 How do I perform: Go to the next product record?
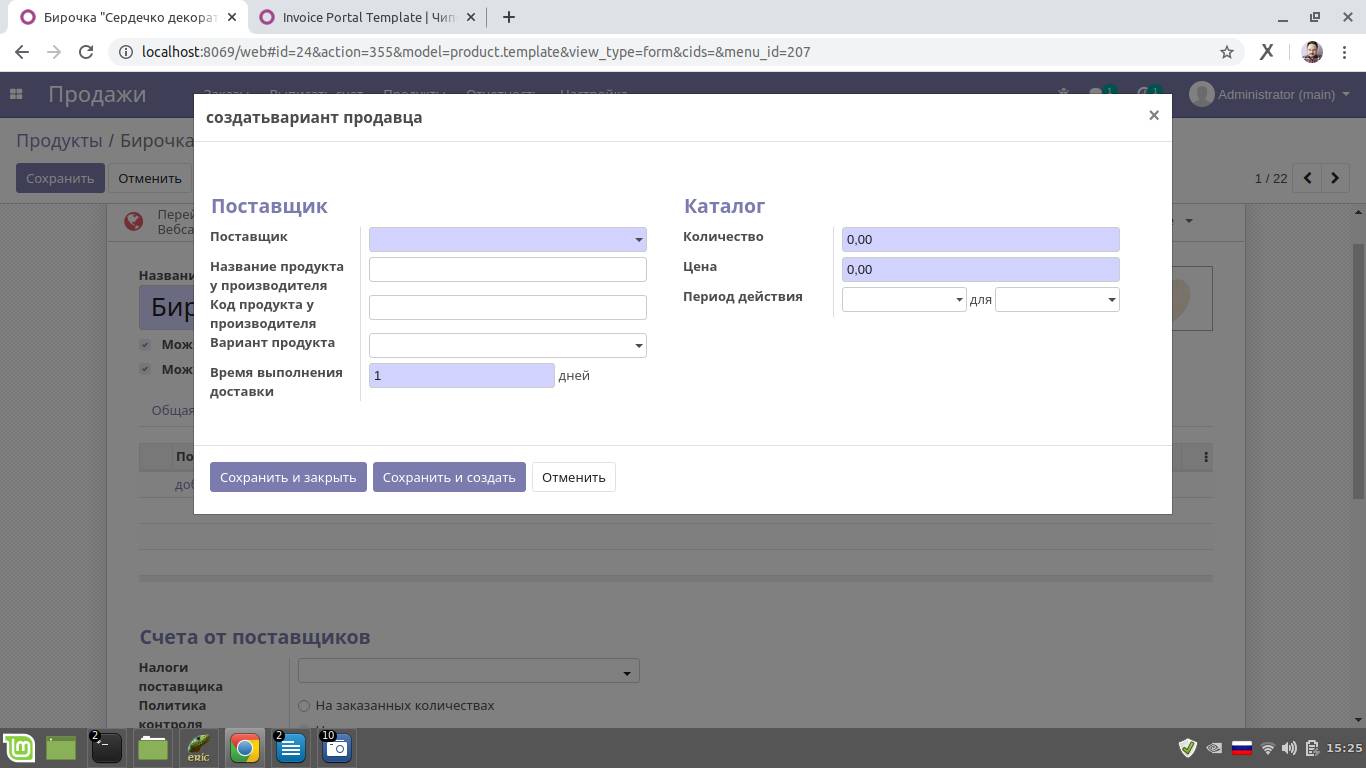[x=1334, y=178]
